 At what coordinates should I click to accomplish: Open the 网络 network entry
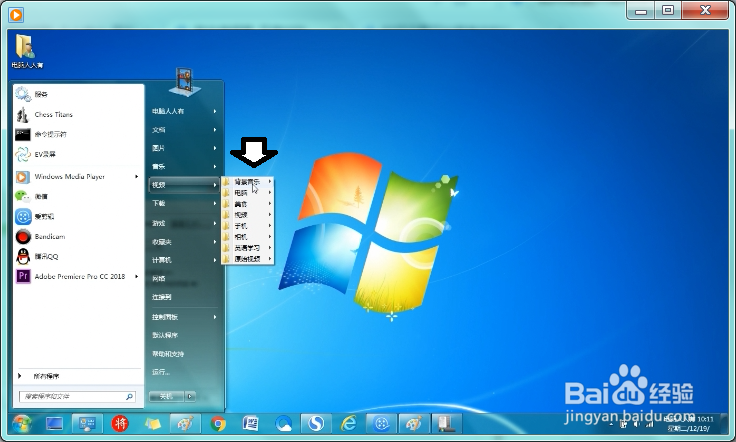coord(184,279)
